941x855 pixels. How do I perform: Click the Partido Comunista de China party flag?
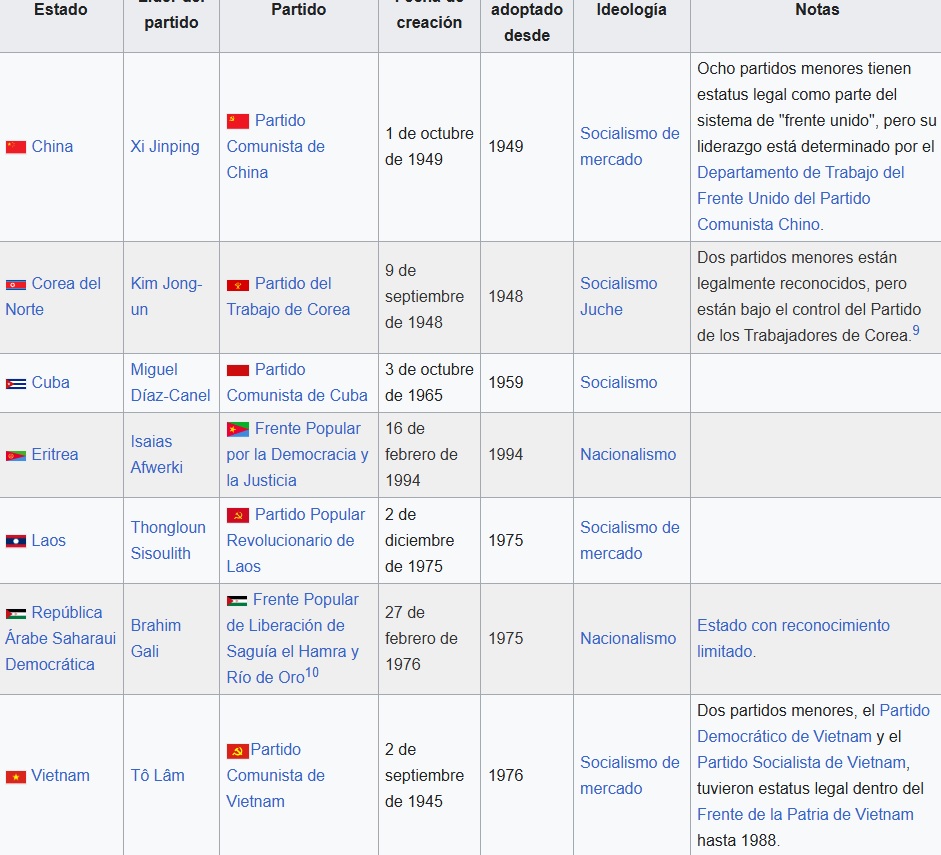[238, 121]
